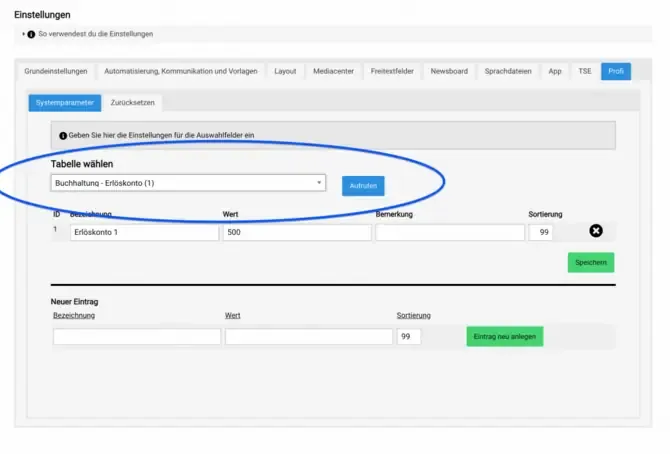Click 'Eintrag neu anlegen' button
Viewport: 670px width, 454px height.
pos(505,336)
